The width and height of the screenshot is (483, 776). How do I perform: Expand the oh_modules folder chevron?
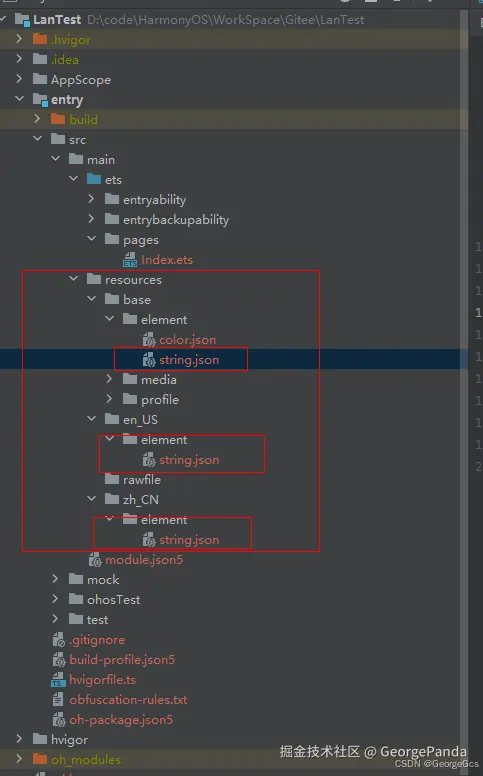pyautogui.click(x=19, y=758)
